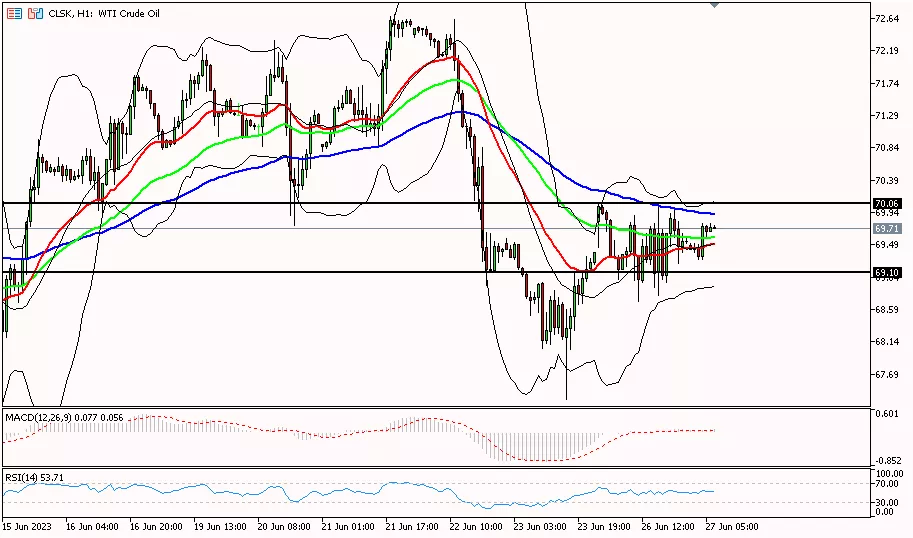
Task: Click the 72.64 value on price scale
Action: 886,19
